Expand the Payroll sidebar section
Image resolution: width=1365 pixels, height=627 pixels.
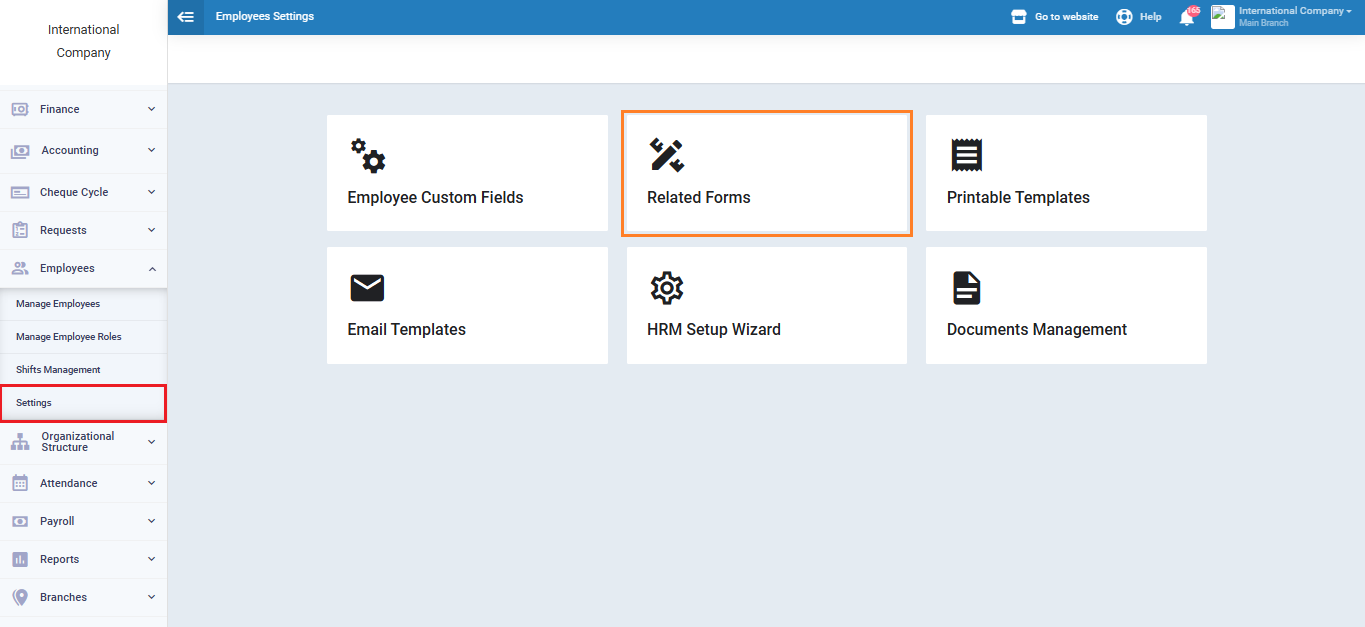click(83, 521)
